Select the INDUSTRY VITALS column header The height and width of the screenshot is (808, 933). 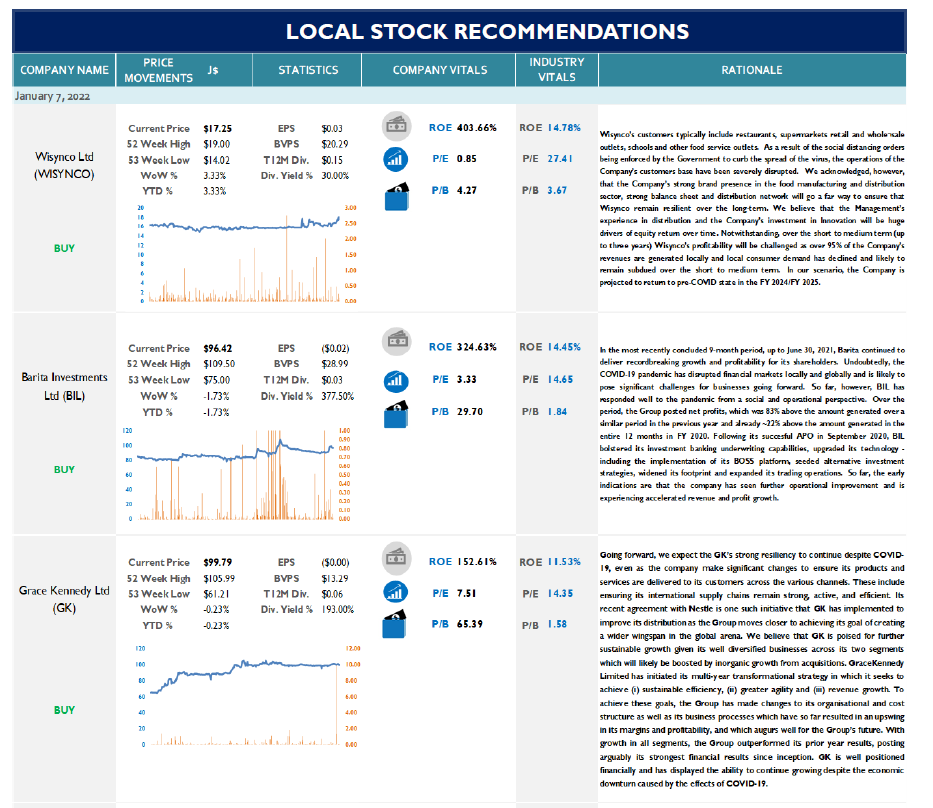[x=556, y=70]
